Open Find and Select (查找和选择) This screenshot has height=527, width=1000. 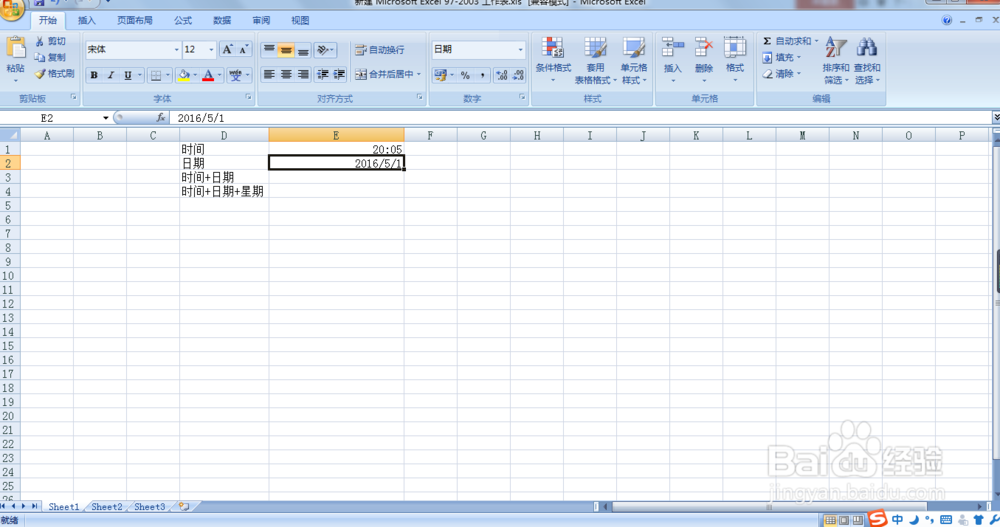(x=867, y=60)
